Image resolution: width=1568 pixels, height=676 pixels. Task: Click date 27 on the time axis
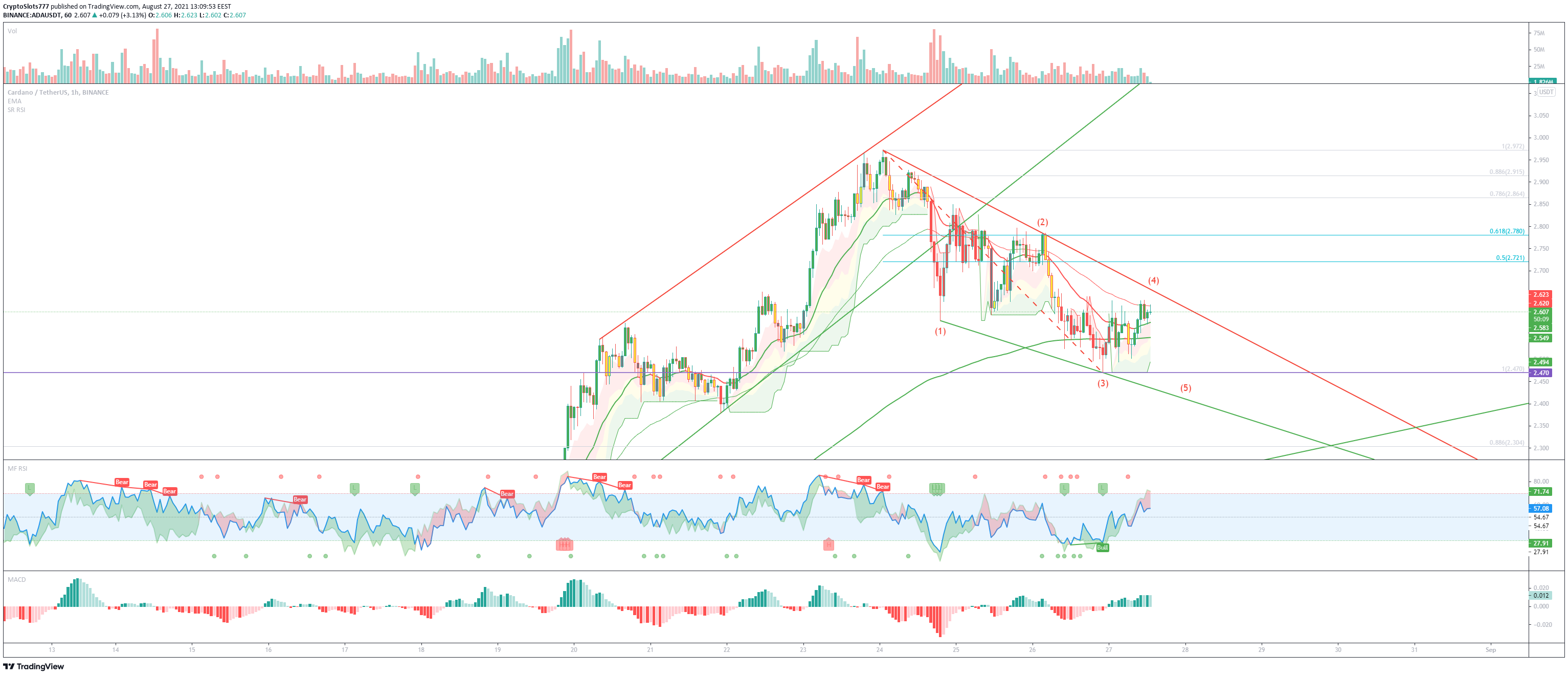point(1108,650)
